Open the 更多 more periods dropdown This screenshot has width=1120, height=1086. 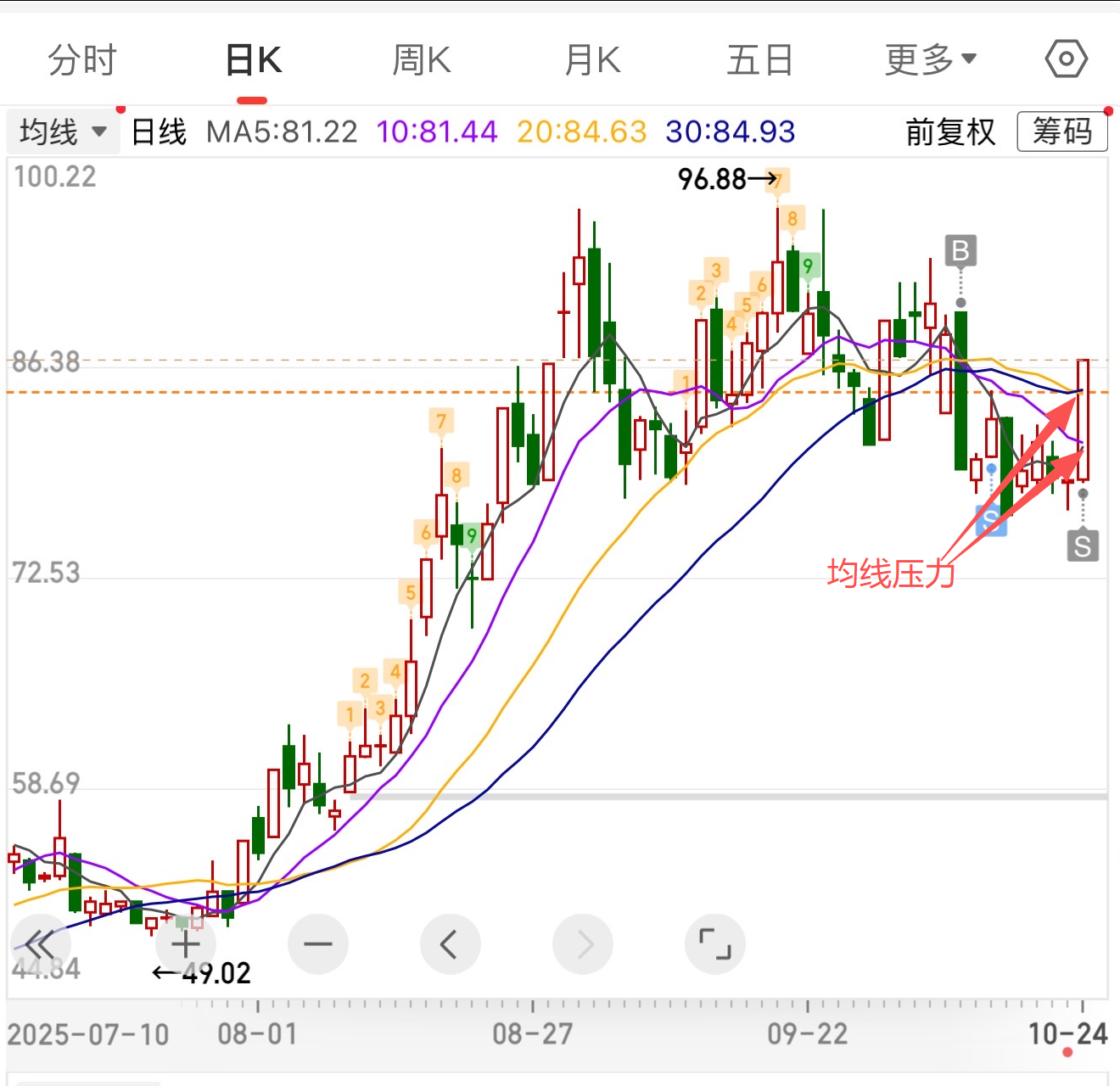930,60
